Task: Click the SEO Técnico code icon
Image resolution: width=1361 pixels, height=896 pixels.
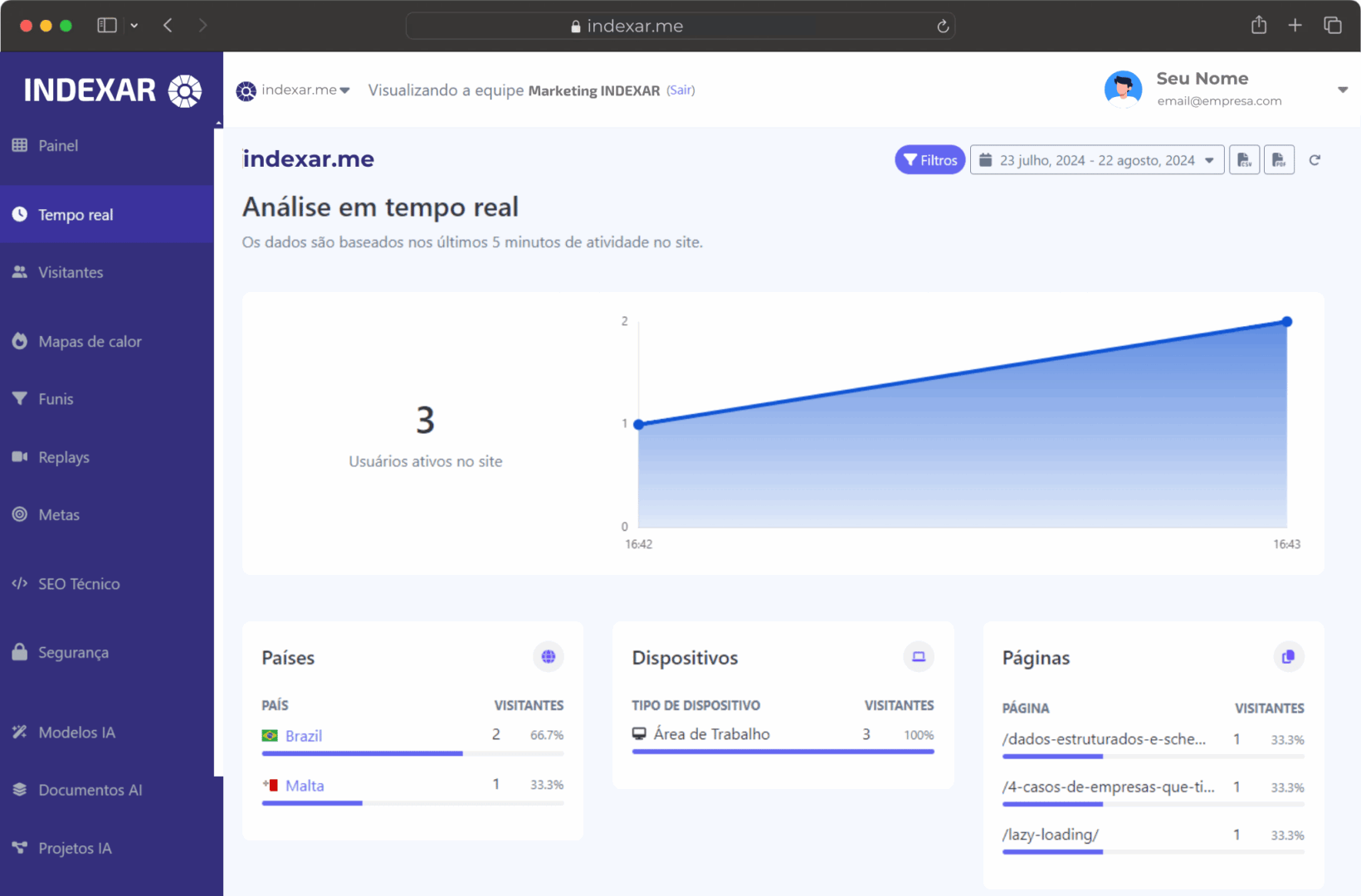Action: click(x=20, y=583)
